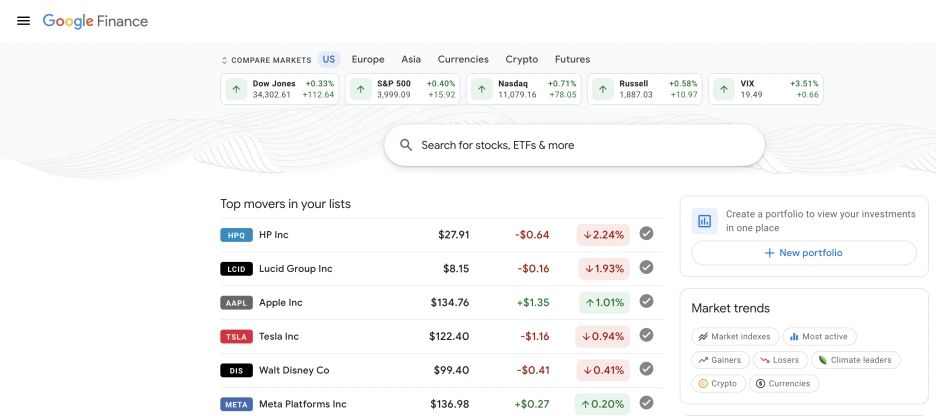The image size is (936, 416).
Task: Click the TSLA ticker badge
Action: pos(236,337)
